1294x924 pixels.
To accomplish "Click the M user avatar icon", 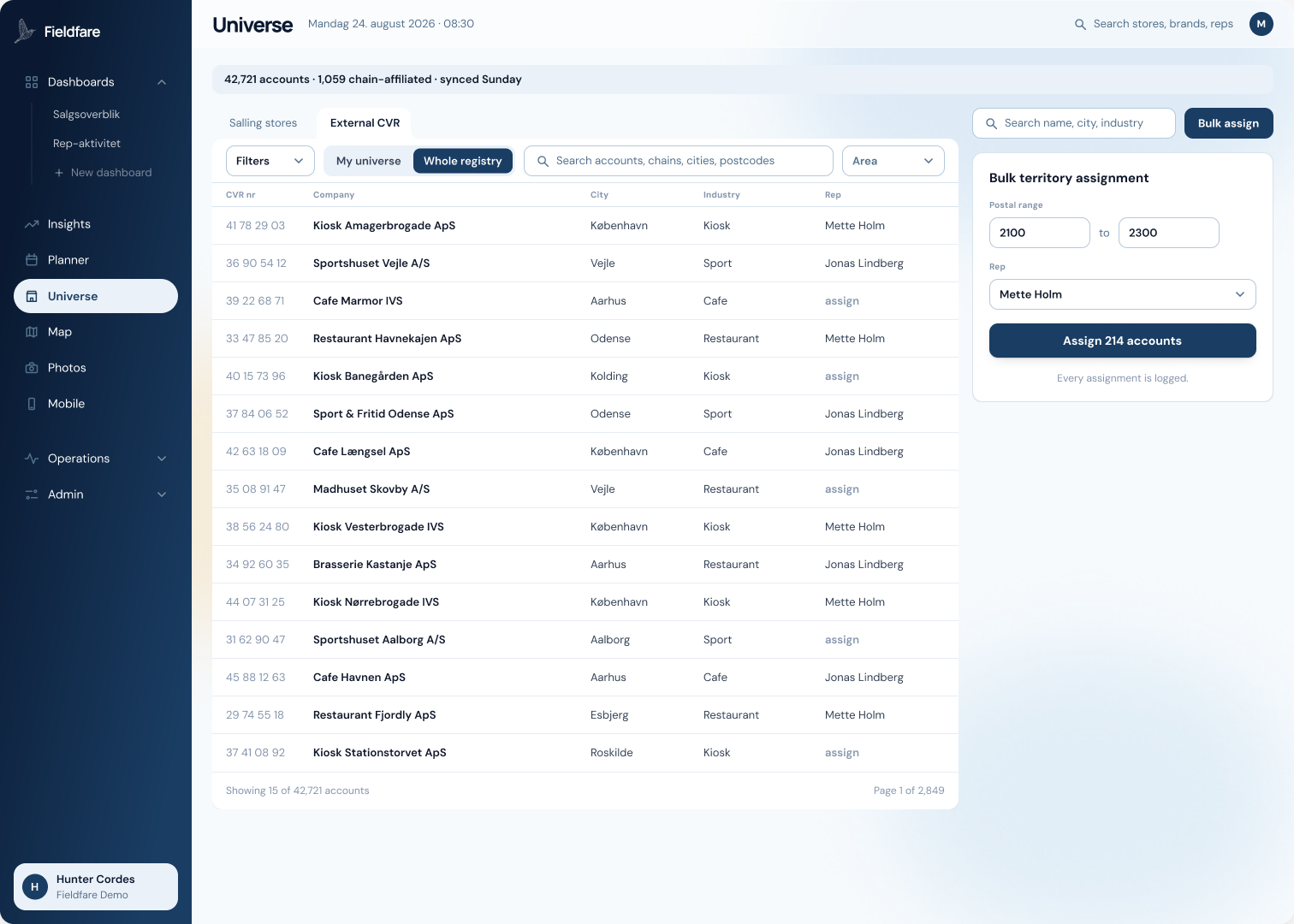I will (1261, 24).
